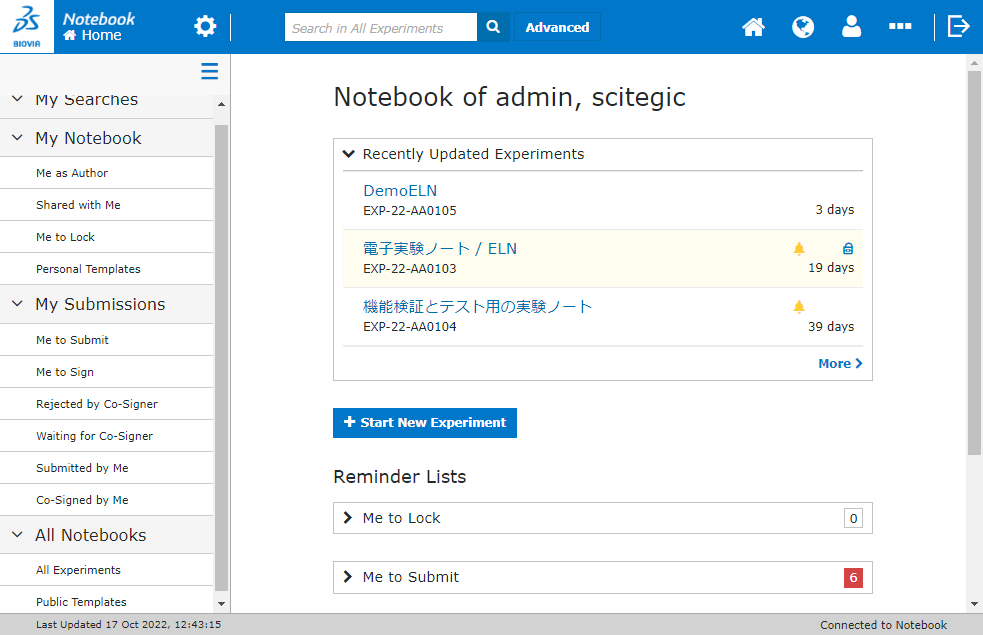This screenshot has height=635, width=983.
Task: Click EXP-22-AA0105 experiment ID
Action: coord(410,211)
